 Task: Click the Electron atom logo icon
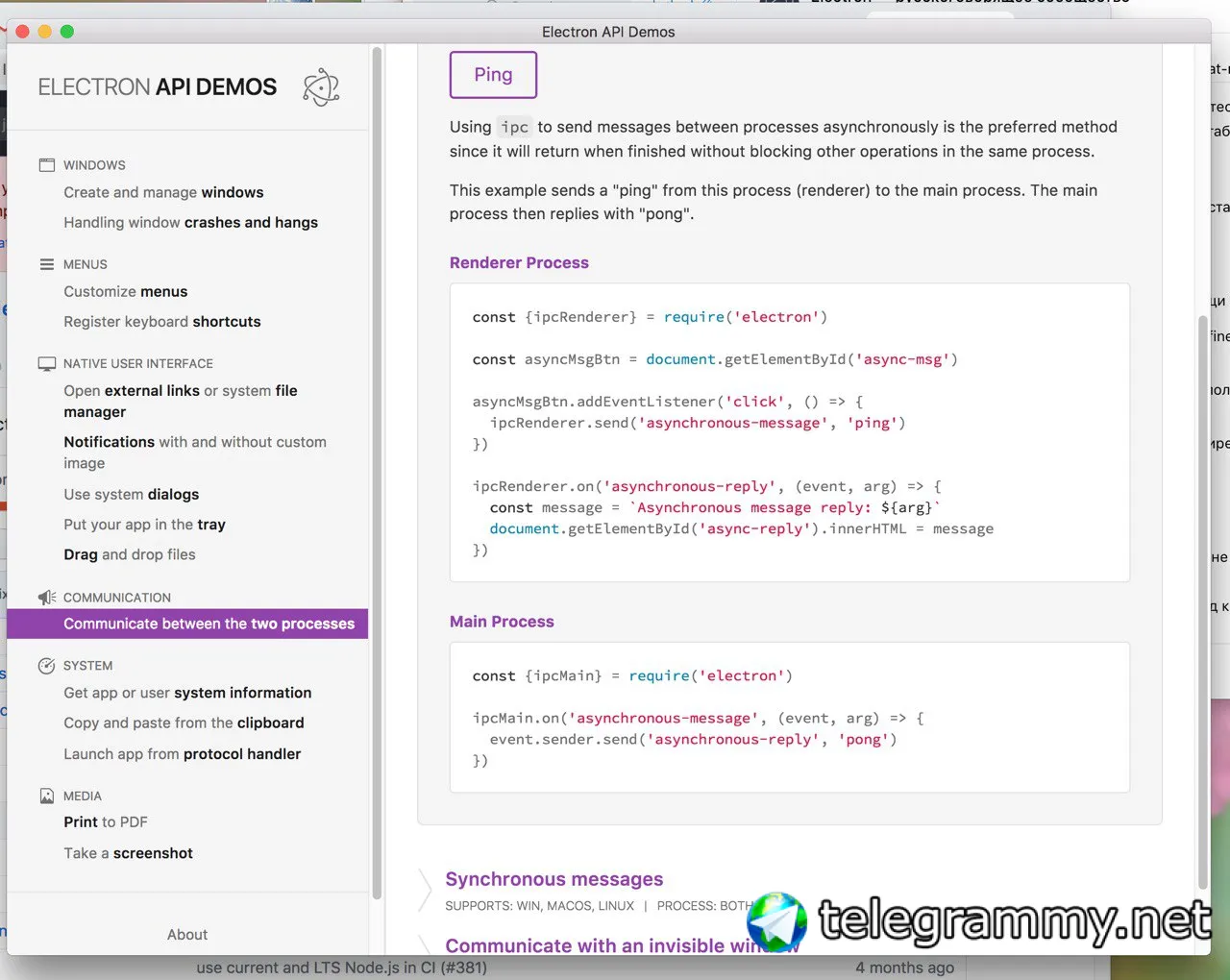[321, 87]
